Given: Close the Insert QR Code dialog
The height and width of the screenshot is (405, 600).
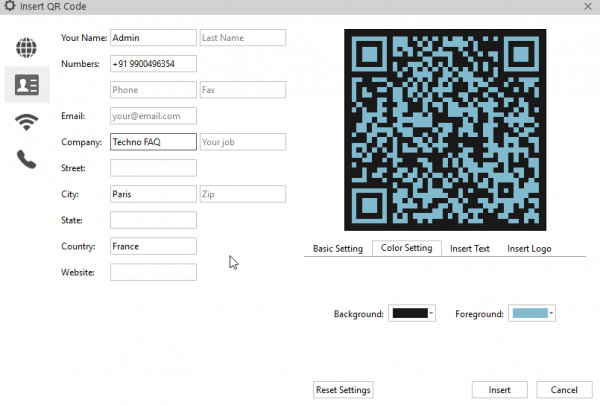Looking at the screenshot, I should coord(588,7).
